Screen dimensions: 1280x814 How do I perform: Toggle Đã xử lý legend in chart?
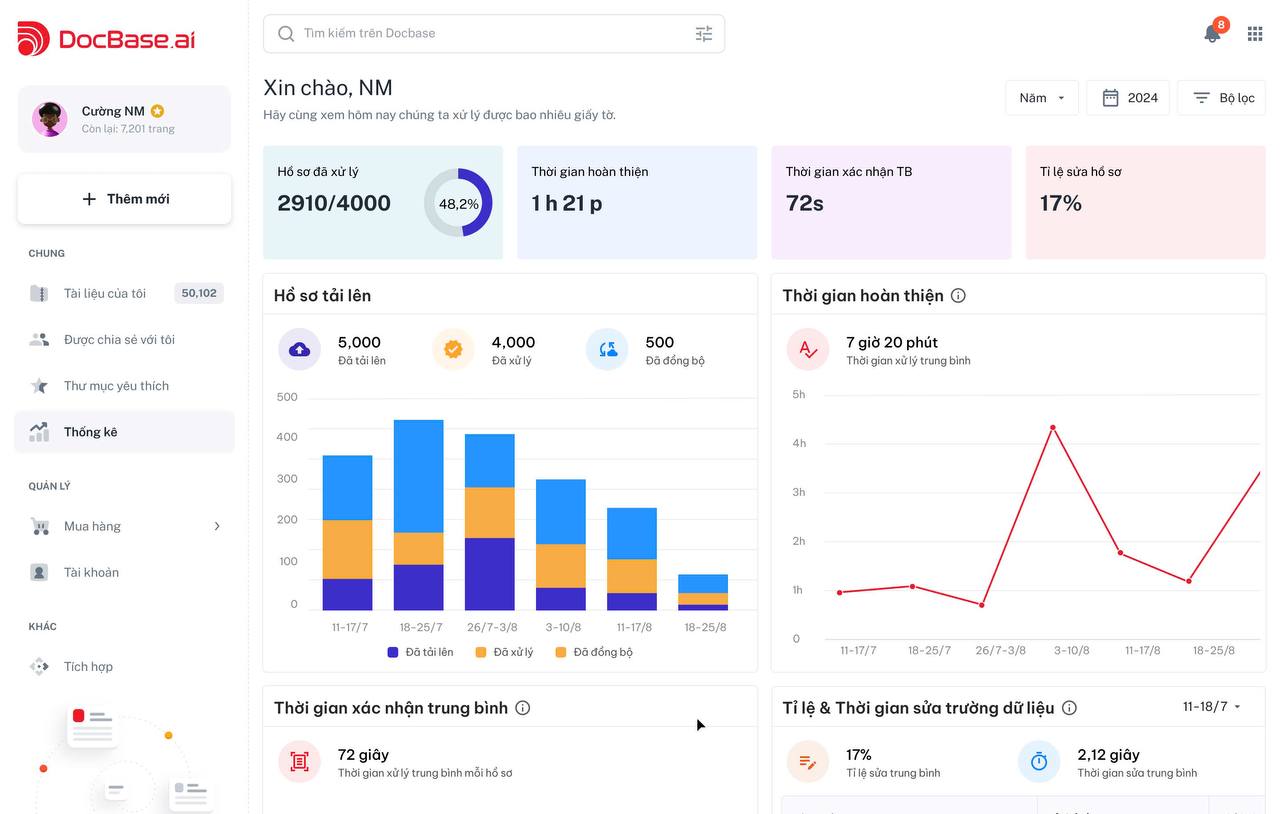(504, 652)
